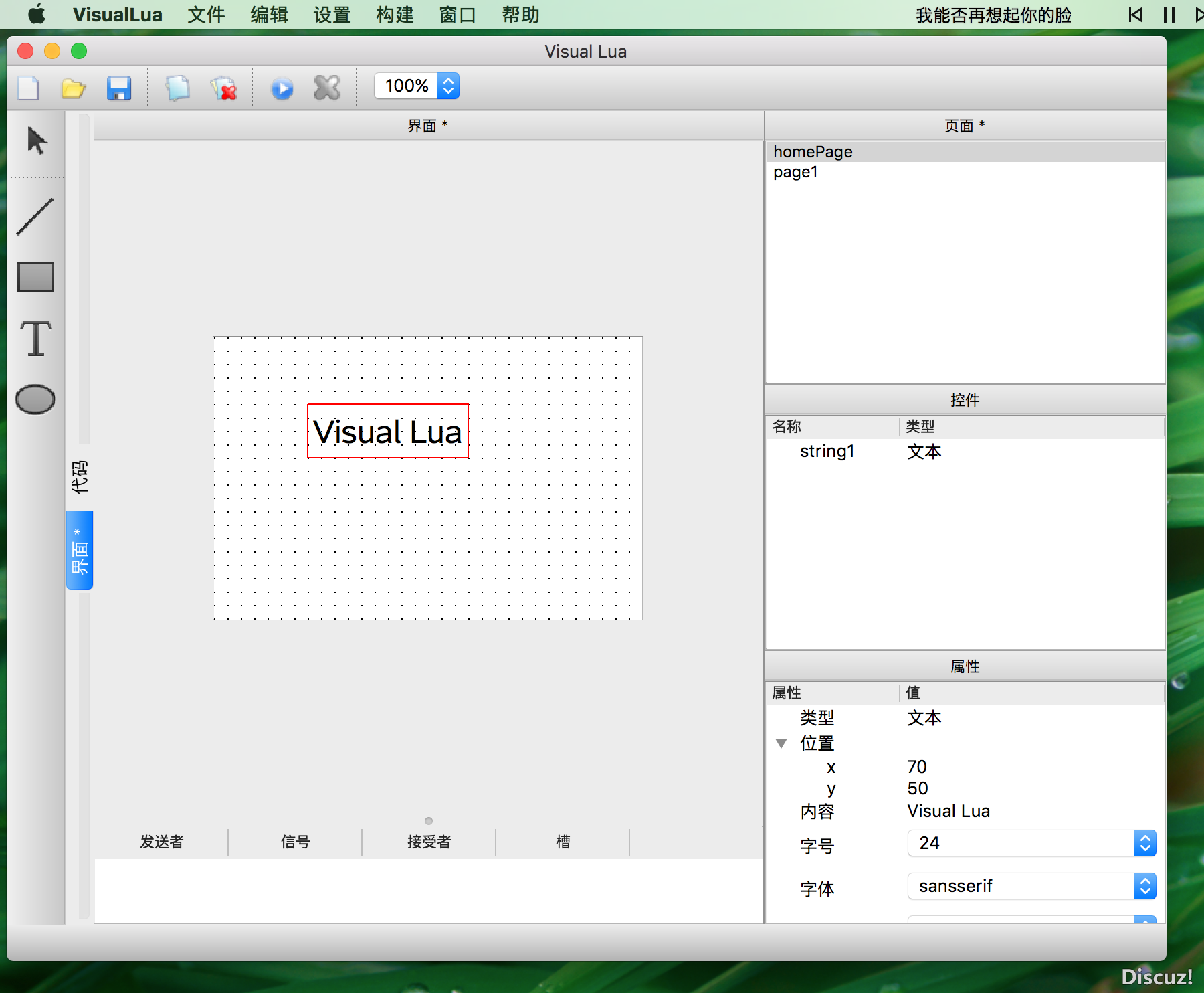The height and width of the screenshot is (993, 1204).
Task: Select the rectangle shape tool
Action: (x=35, y=277)
